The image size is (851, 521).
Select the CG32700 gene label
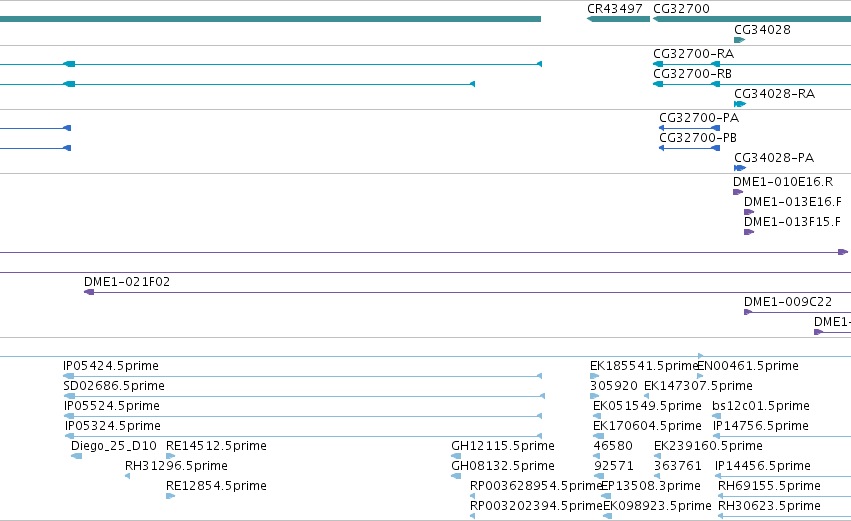(x=681, y=9)
